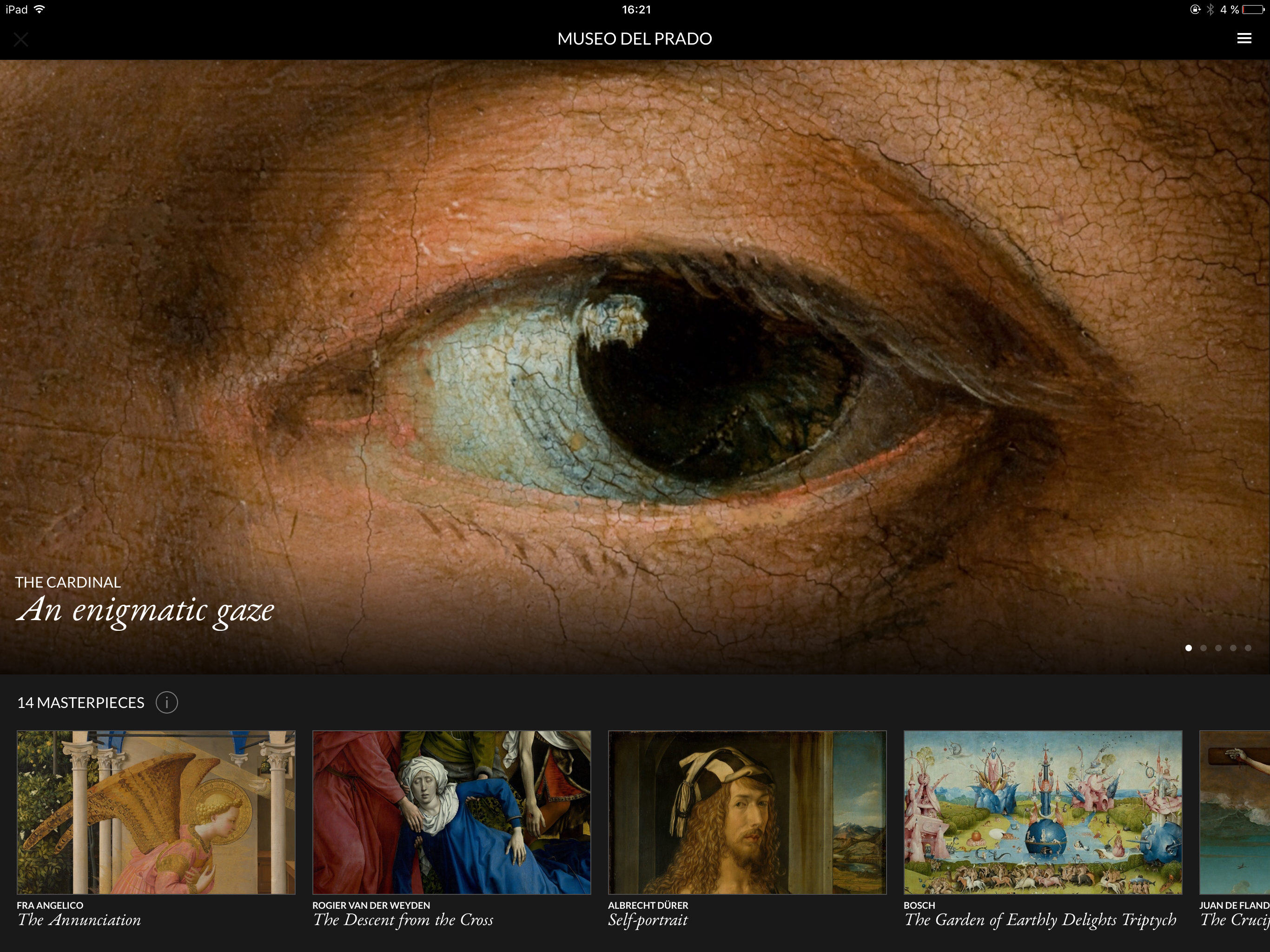This screenshot has height=952, width=1270.
Task: Open Dürer's Self-portrait thumbnail
Action: (x=747, y=812)
